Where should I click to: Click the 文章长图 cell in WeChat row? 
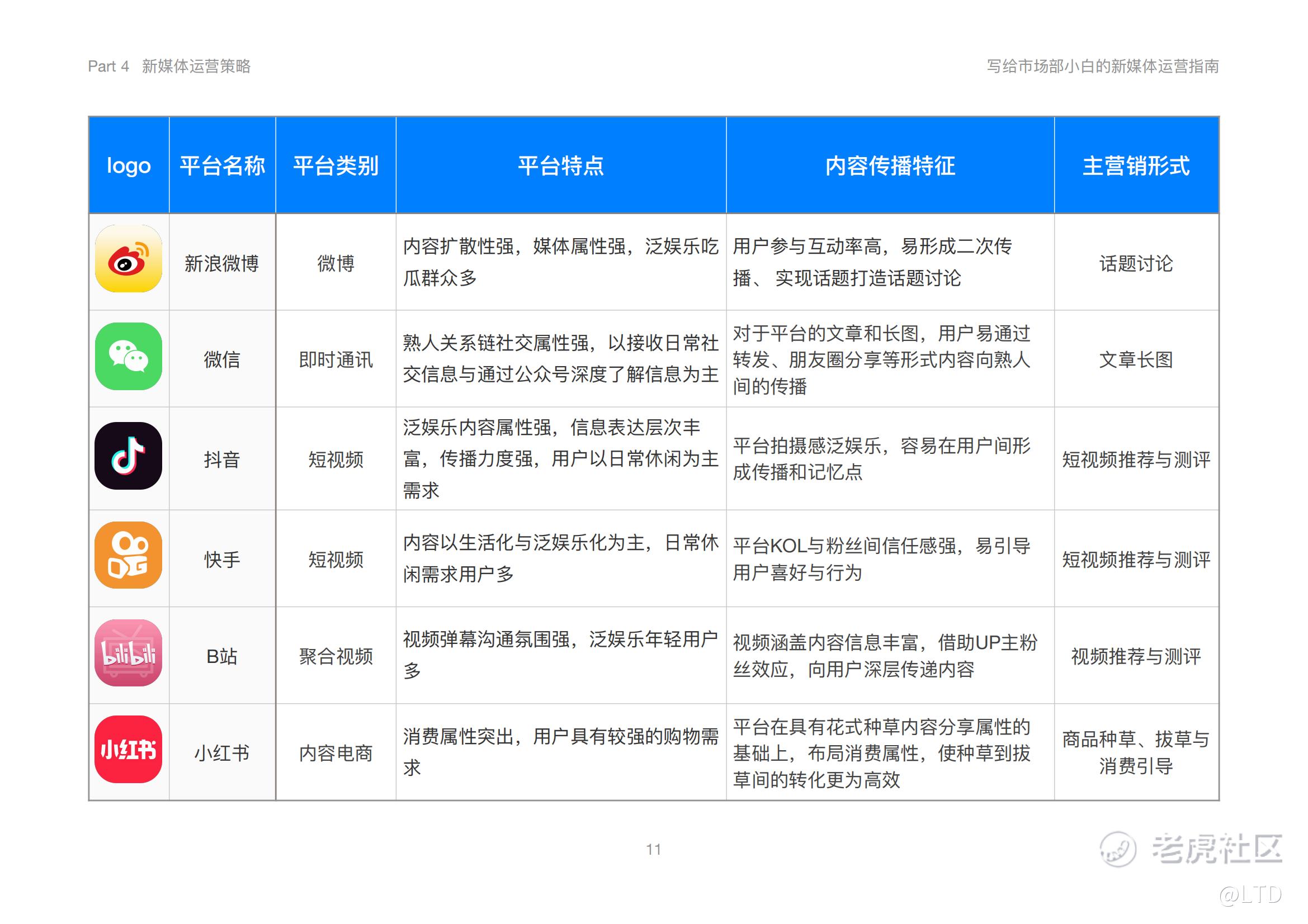coord(1136,360)
